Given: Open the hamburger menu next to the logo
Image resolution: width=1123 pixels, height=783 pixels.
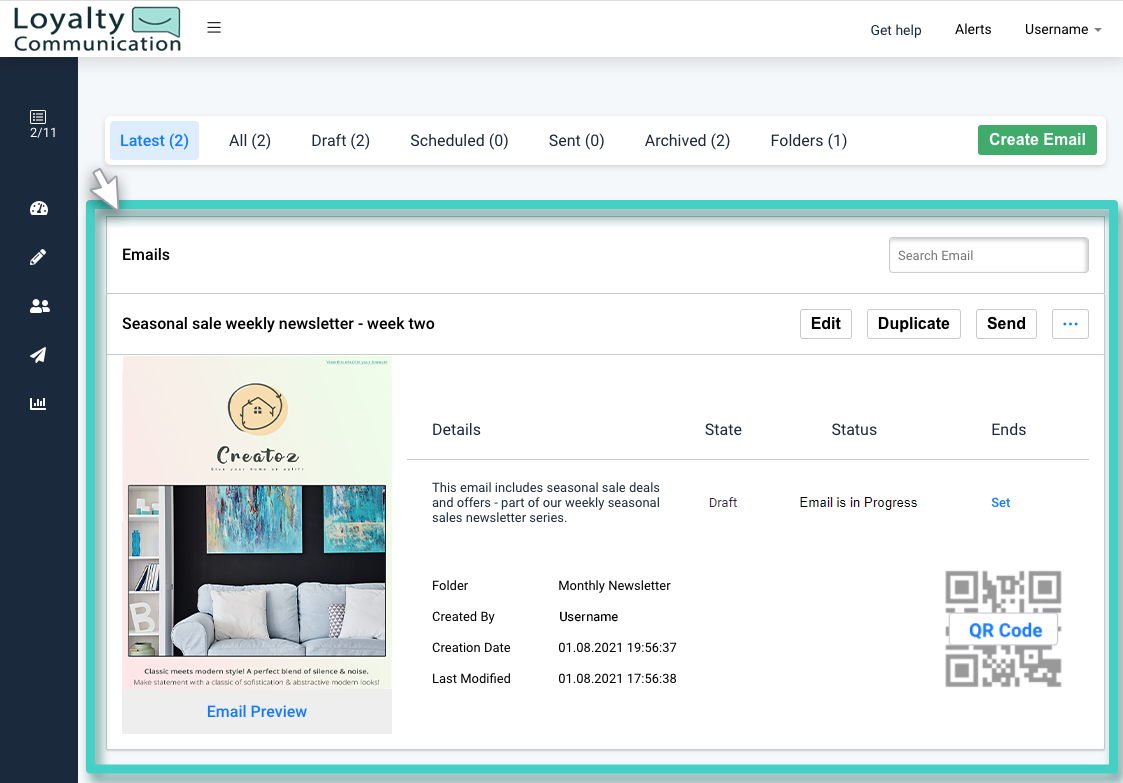Looking at the screenshot, I should 214,27.
